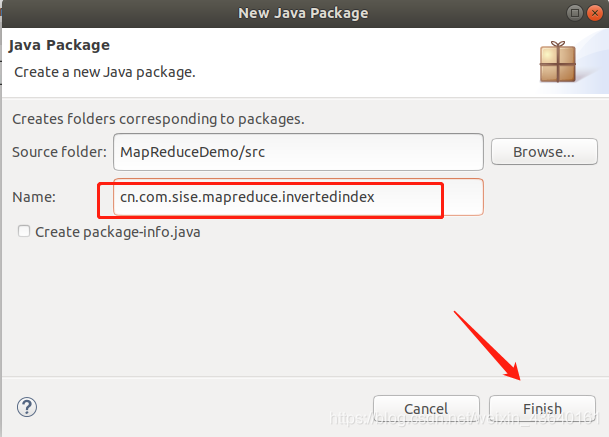Click the Java Package heading
This screenshot has width=609, height=437.
59,45
